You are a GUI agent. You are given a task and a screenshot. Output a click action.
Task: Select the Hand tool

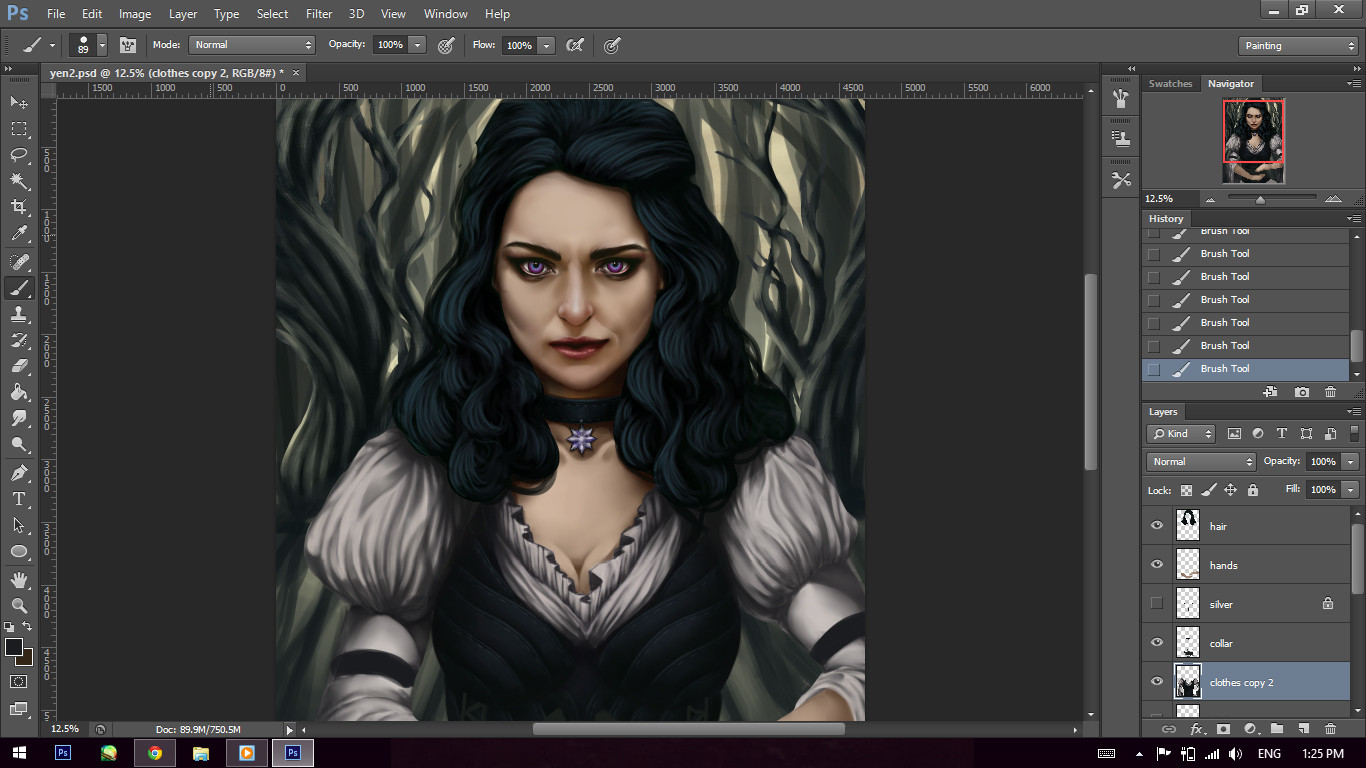click(19, 580)
